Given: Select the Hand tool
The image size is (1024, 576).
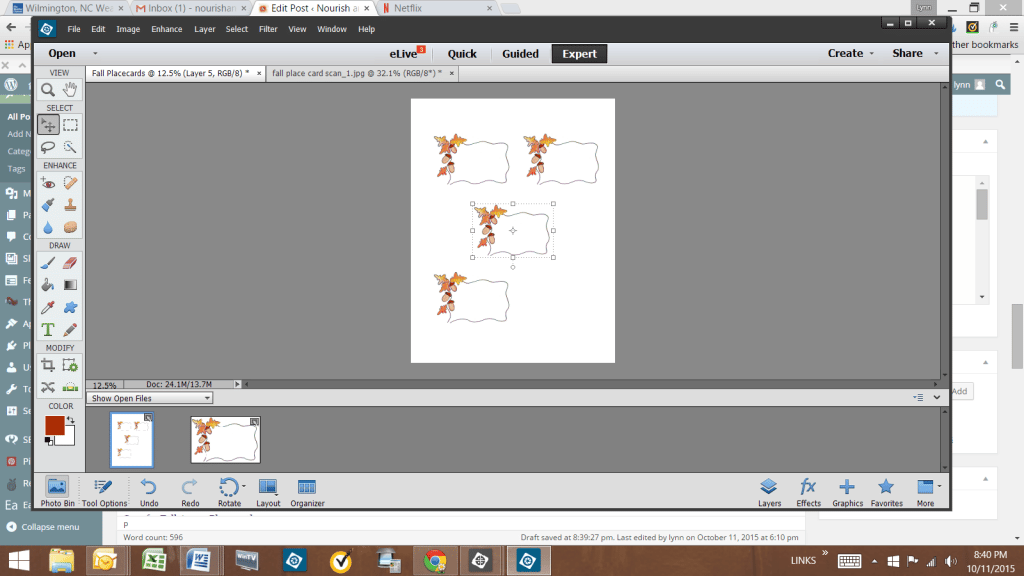Looking at the screenshot, I should pos(70,90).
